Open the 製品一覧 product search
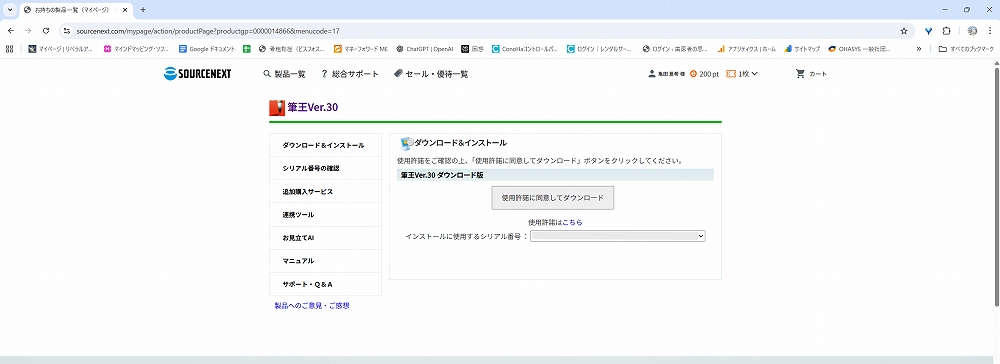The width and height of the screenshot is (1000, 364). pyautogui.click(x=284, y=74)
